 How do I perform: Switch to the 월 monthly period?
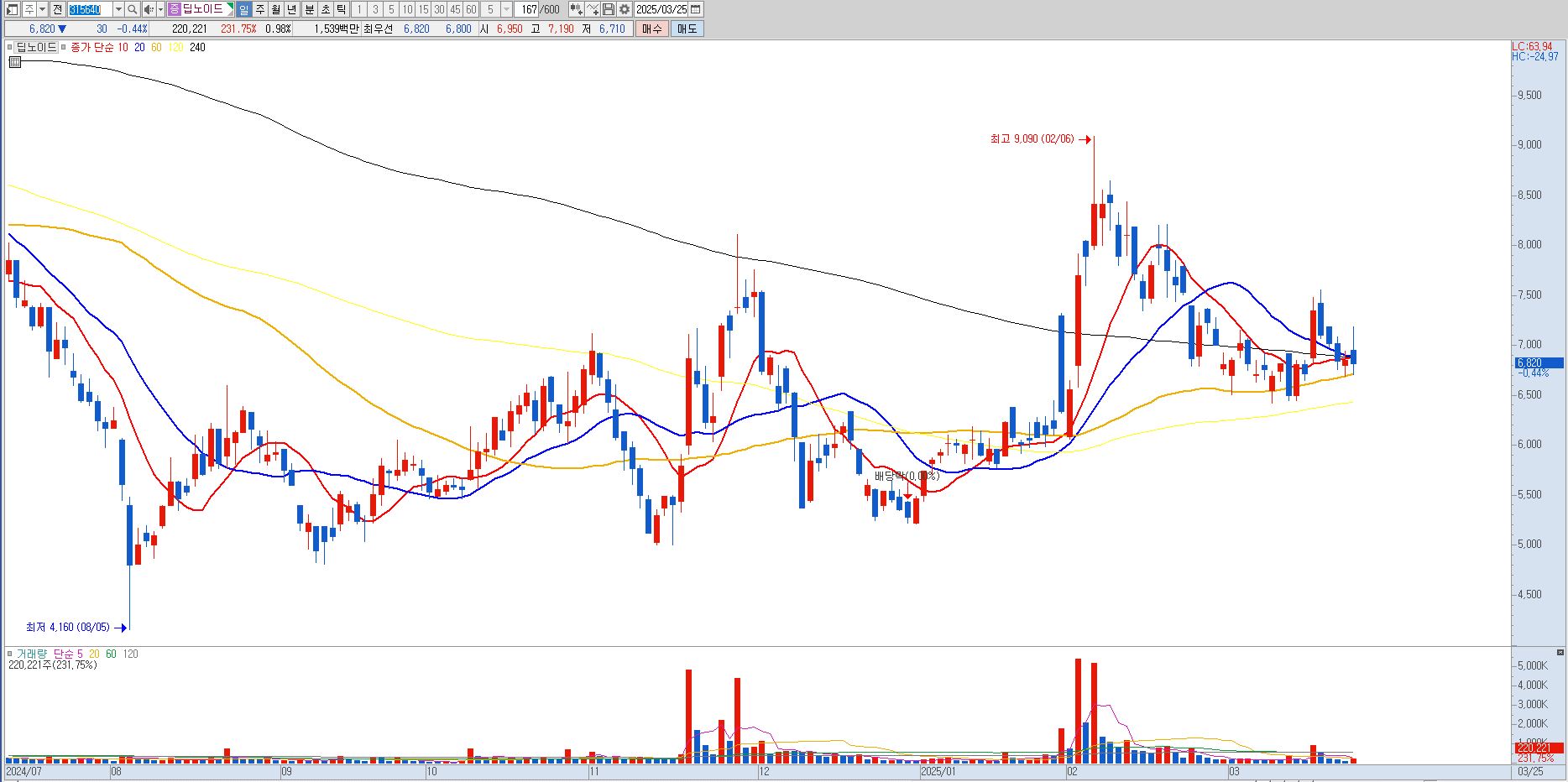275,9
